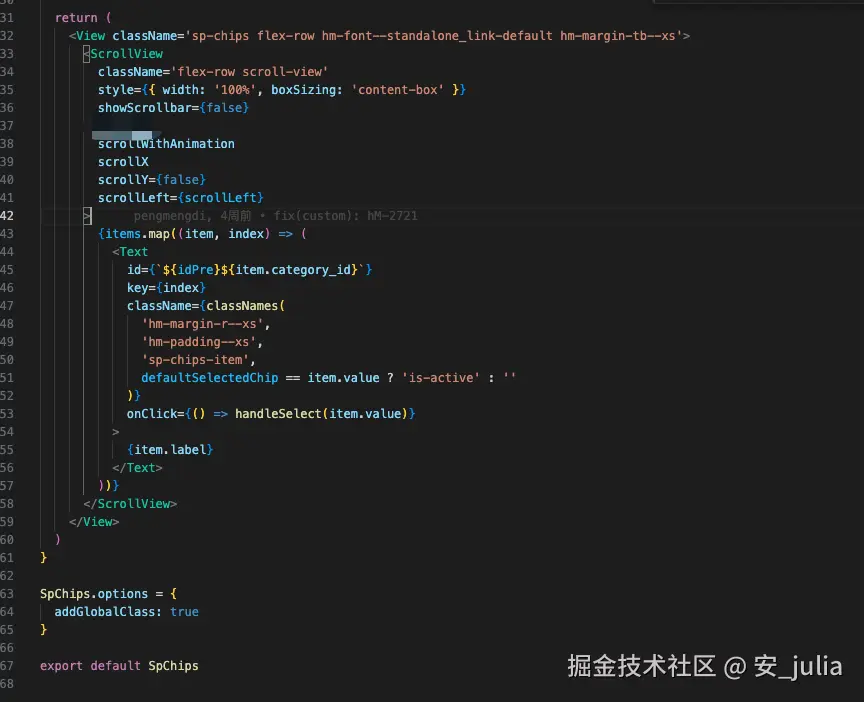Click the id idPre category_id line
Image resolution: width=864 pixels, height=702 pixels.
[250, 269]
